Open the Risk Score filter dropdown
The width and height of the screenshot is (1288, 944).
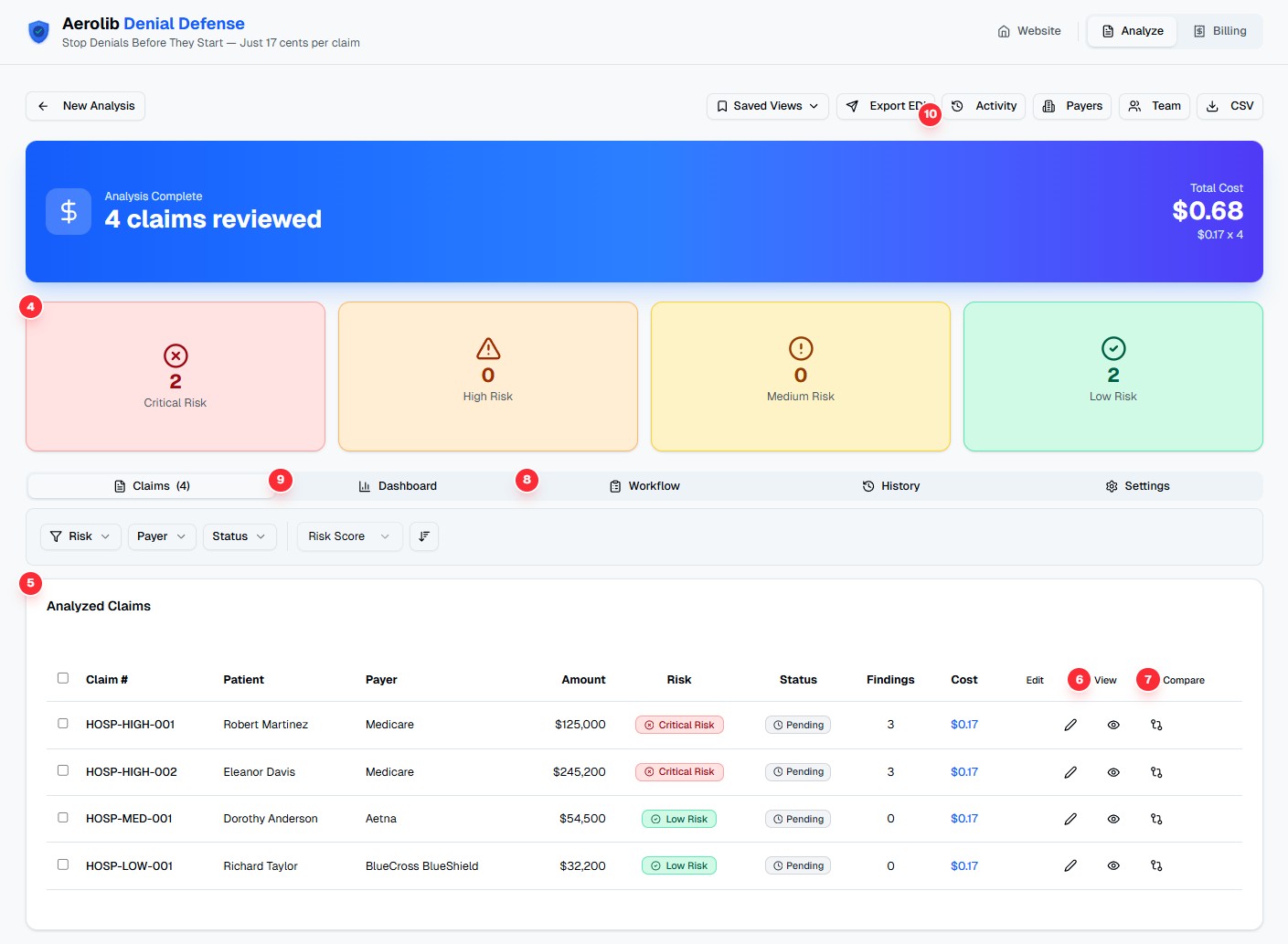tap(348, 536)
